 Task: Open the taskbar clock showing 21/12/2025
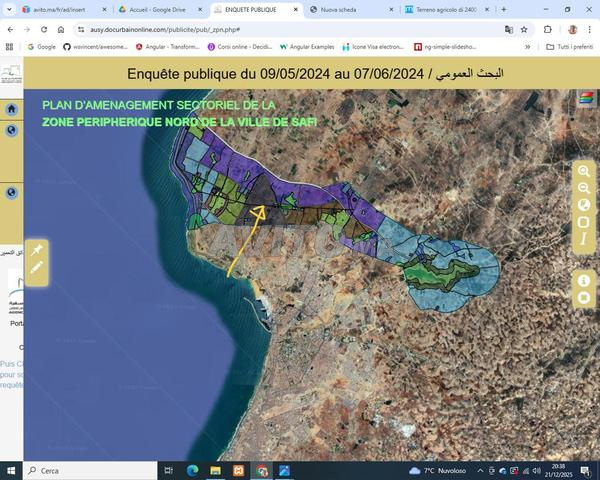pos(558,471)
